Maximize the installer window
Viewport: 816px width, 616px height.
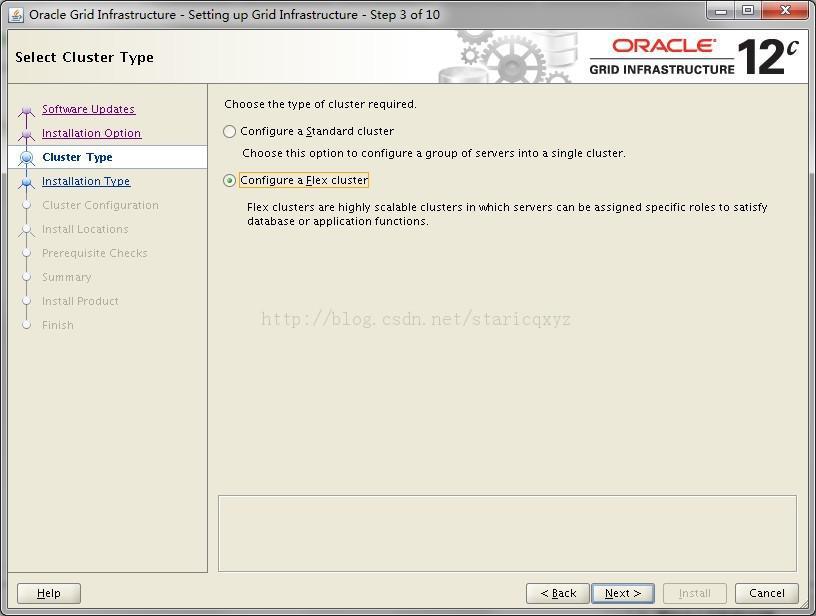(x=748, y=11)
